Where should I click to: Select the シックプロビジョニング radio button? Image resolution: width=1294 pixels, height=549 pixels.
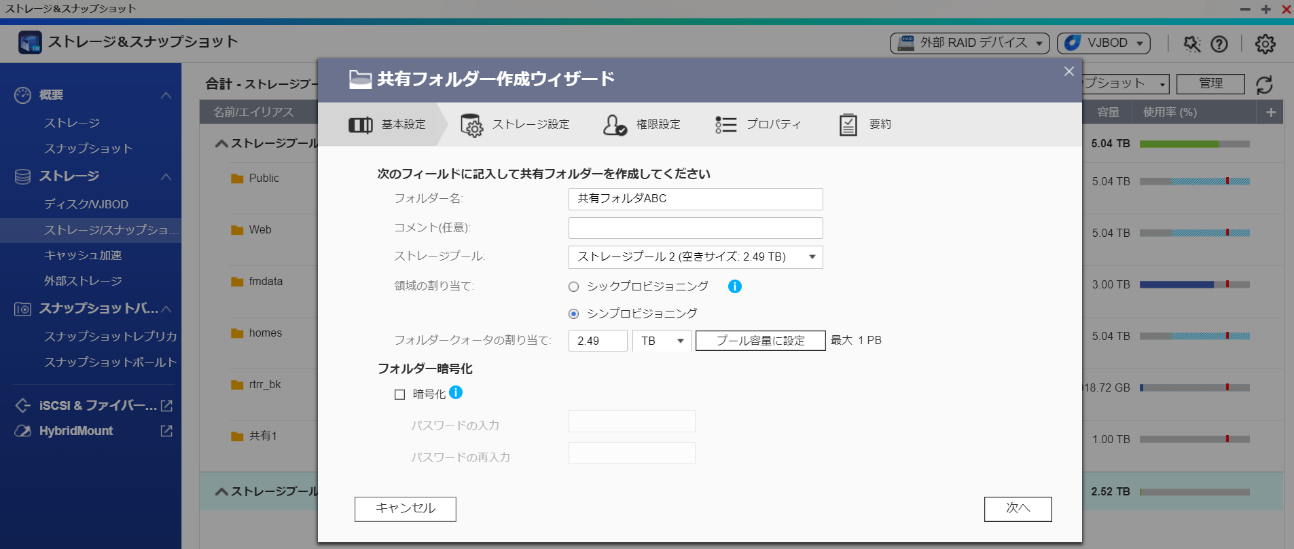coord(574,287)
